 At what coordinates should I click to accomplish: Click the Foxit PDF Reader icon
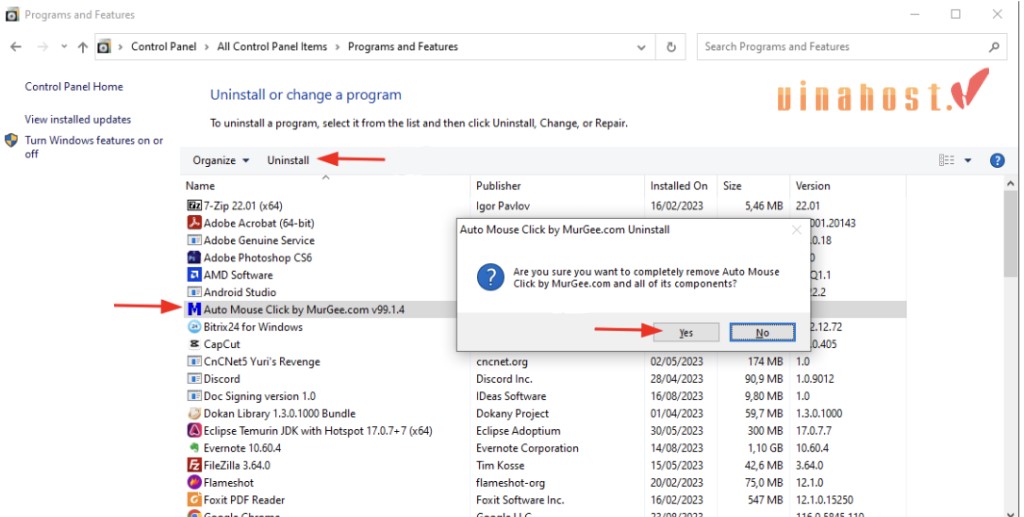tap(194, 499)
